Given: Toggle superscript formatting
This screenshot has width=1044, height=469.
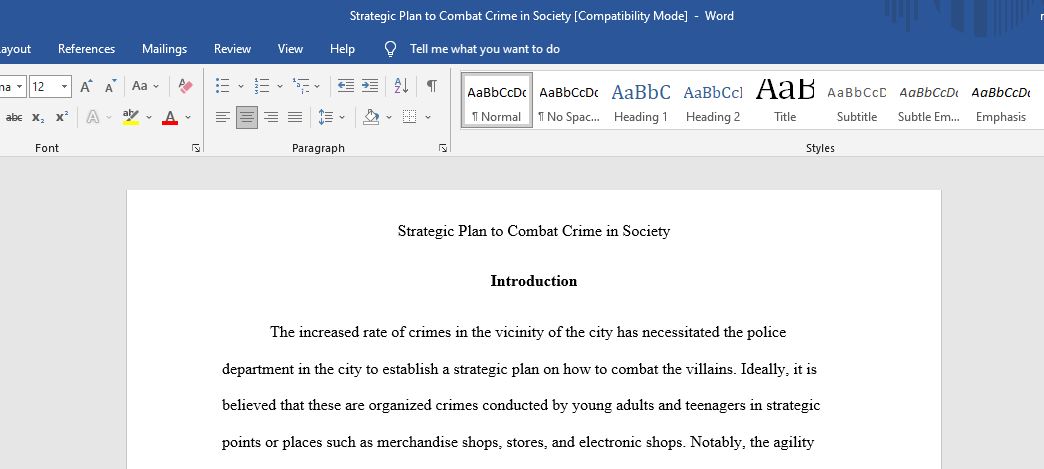Looking at the screenshot, I should click(61, 117).
